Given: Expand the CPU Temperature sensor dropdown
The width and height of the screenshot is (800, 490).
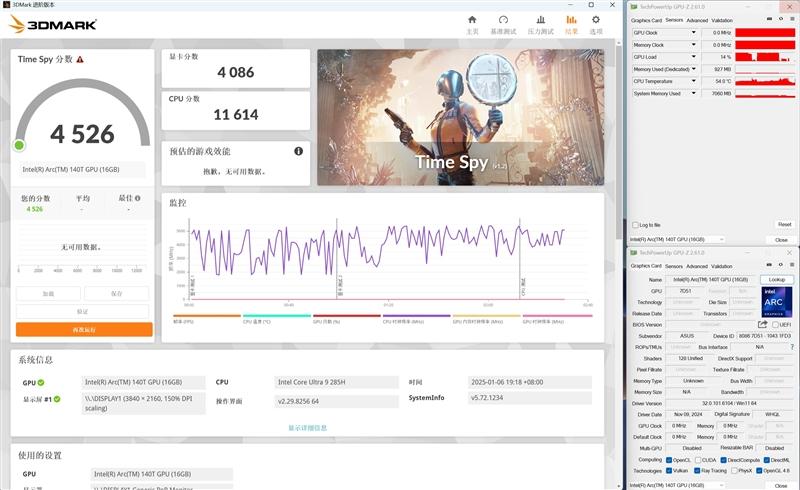Looking at the screenshot, I should point(694,81).
